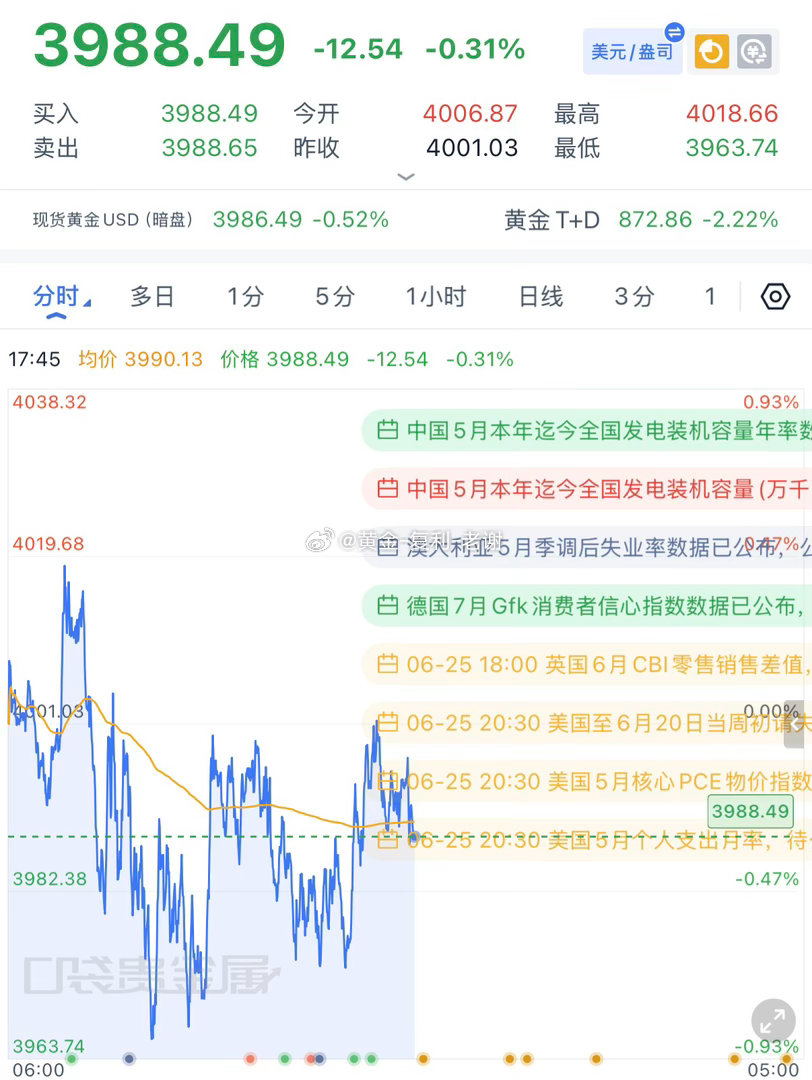Tap the large 3988.49 price
Image resolution: width=812 pixels, height=1080 pixels.
point(160,45)
